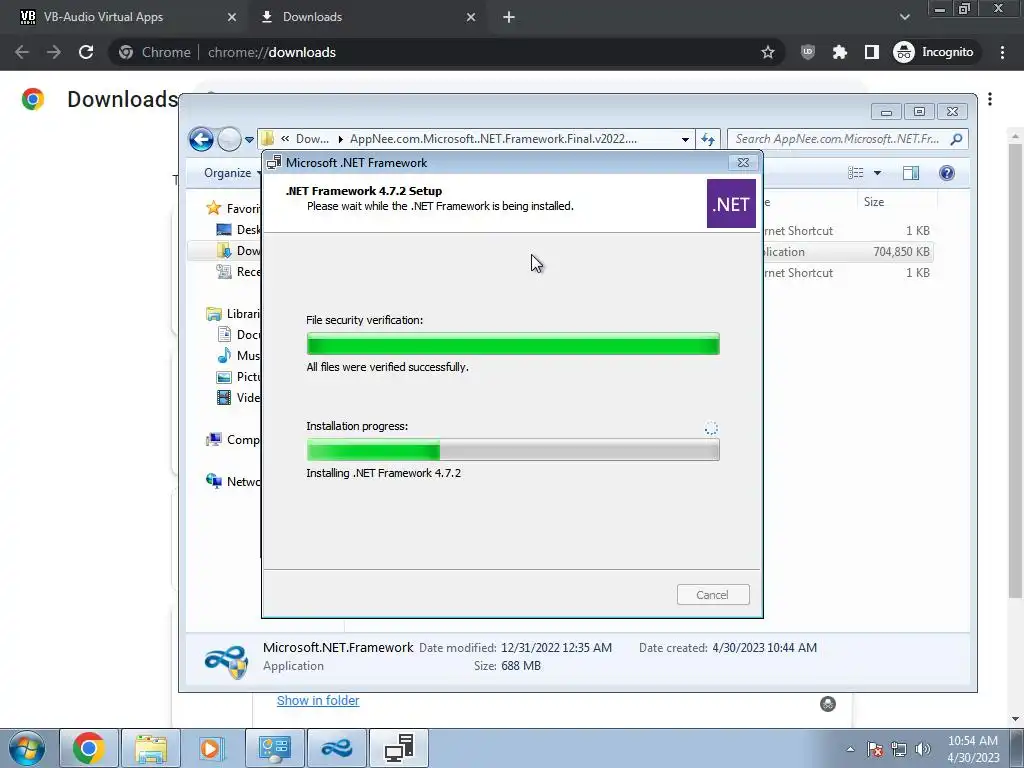Open the Windows Start button
This screenshot has height=768, width=1024.
click(x=27, y=748)
